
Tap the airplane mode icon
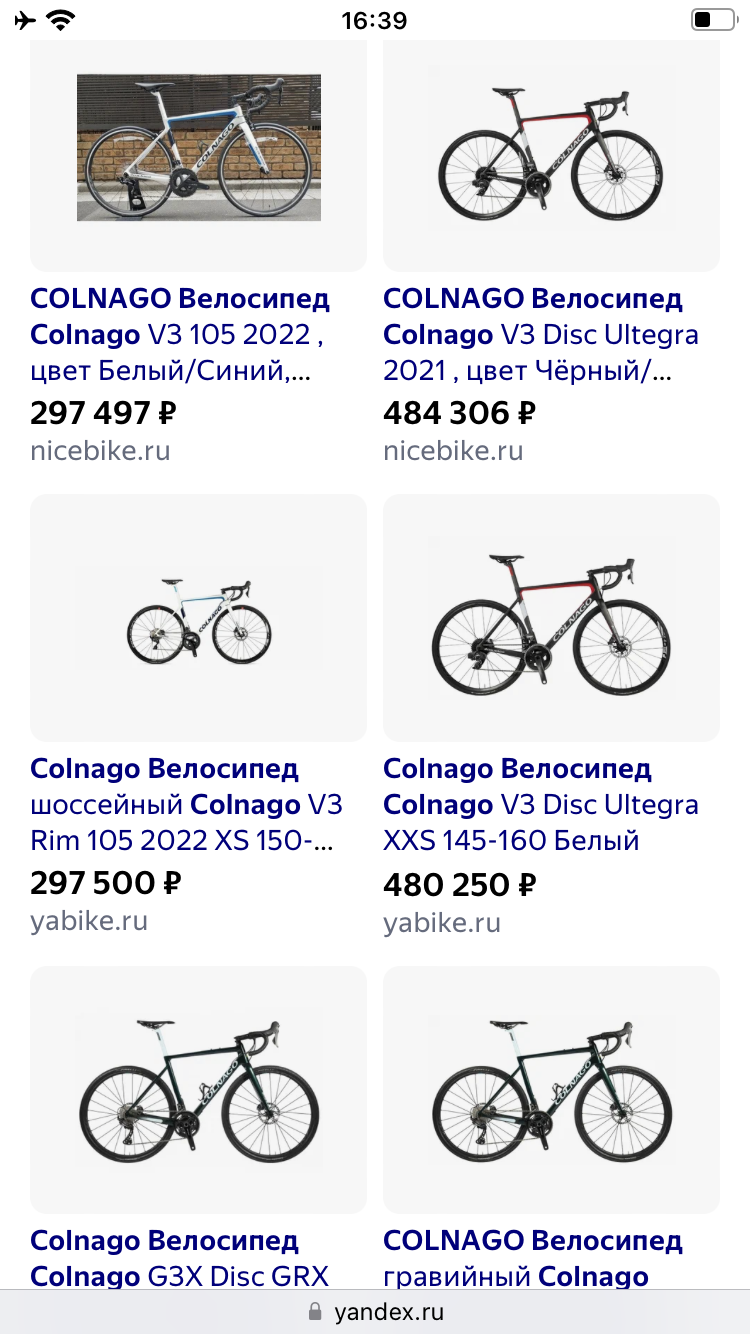(x=25, y=20)
